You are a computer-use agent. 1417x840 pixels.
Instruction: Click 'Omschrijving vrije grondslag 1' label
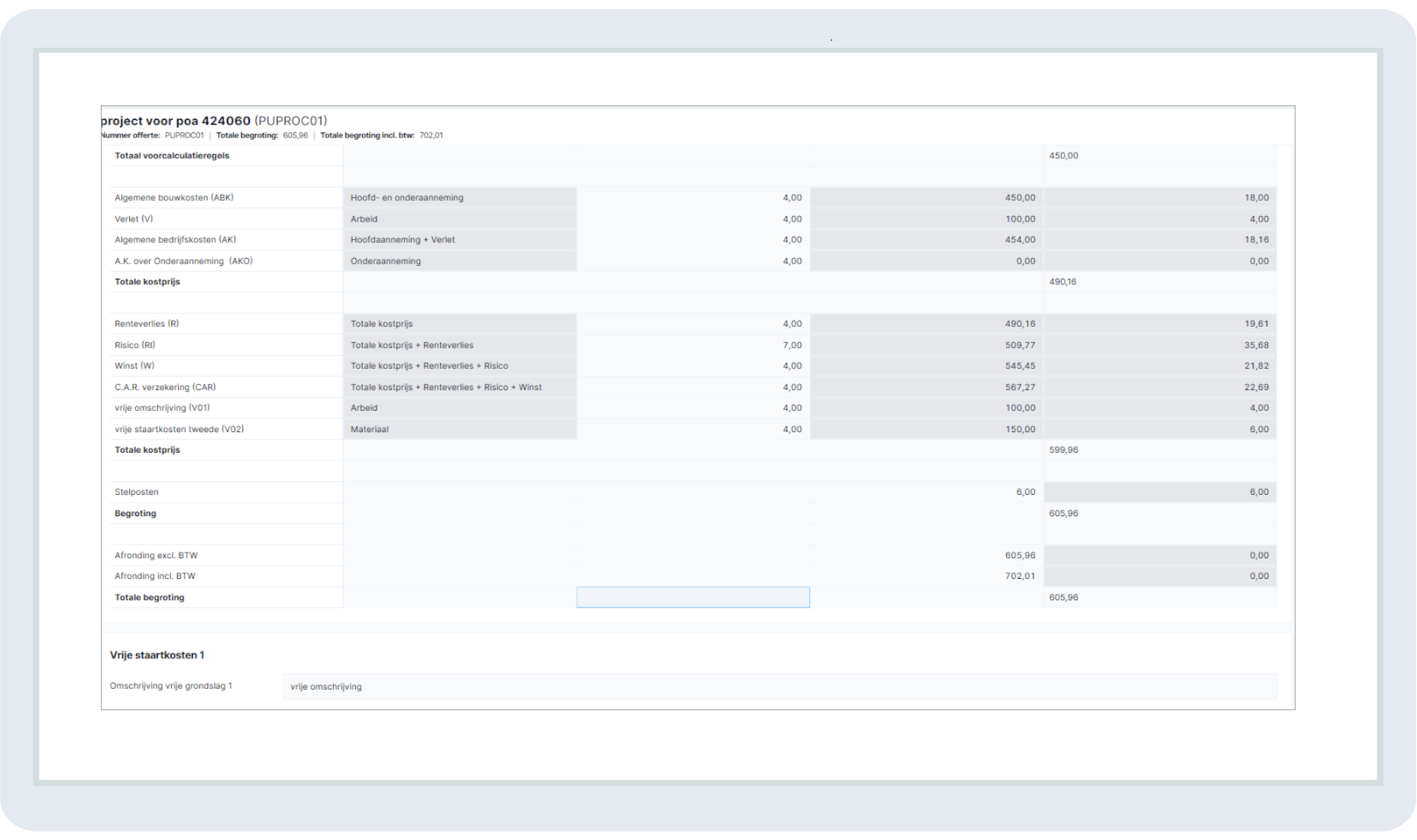(x=170, y=686)
